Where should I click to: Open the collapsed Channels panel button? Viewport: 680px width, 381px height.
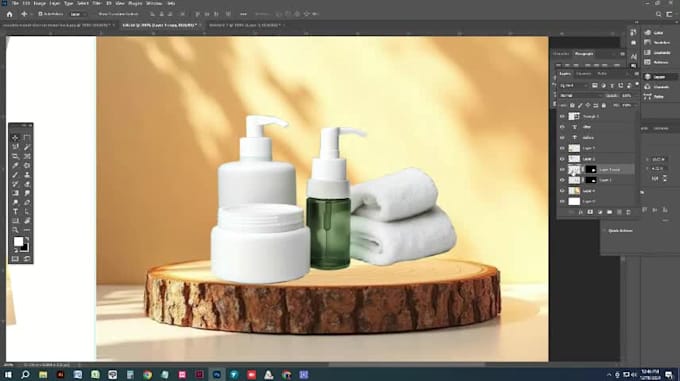658,87
